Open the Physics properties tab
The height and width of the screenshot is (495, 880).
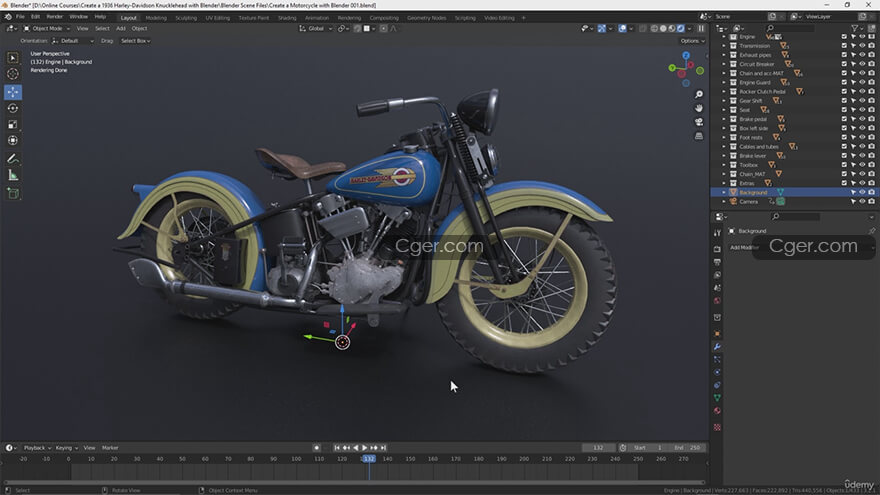click(x=717, y=372)
